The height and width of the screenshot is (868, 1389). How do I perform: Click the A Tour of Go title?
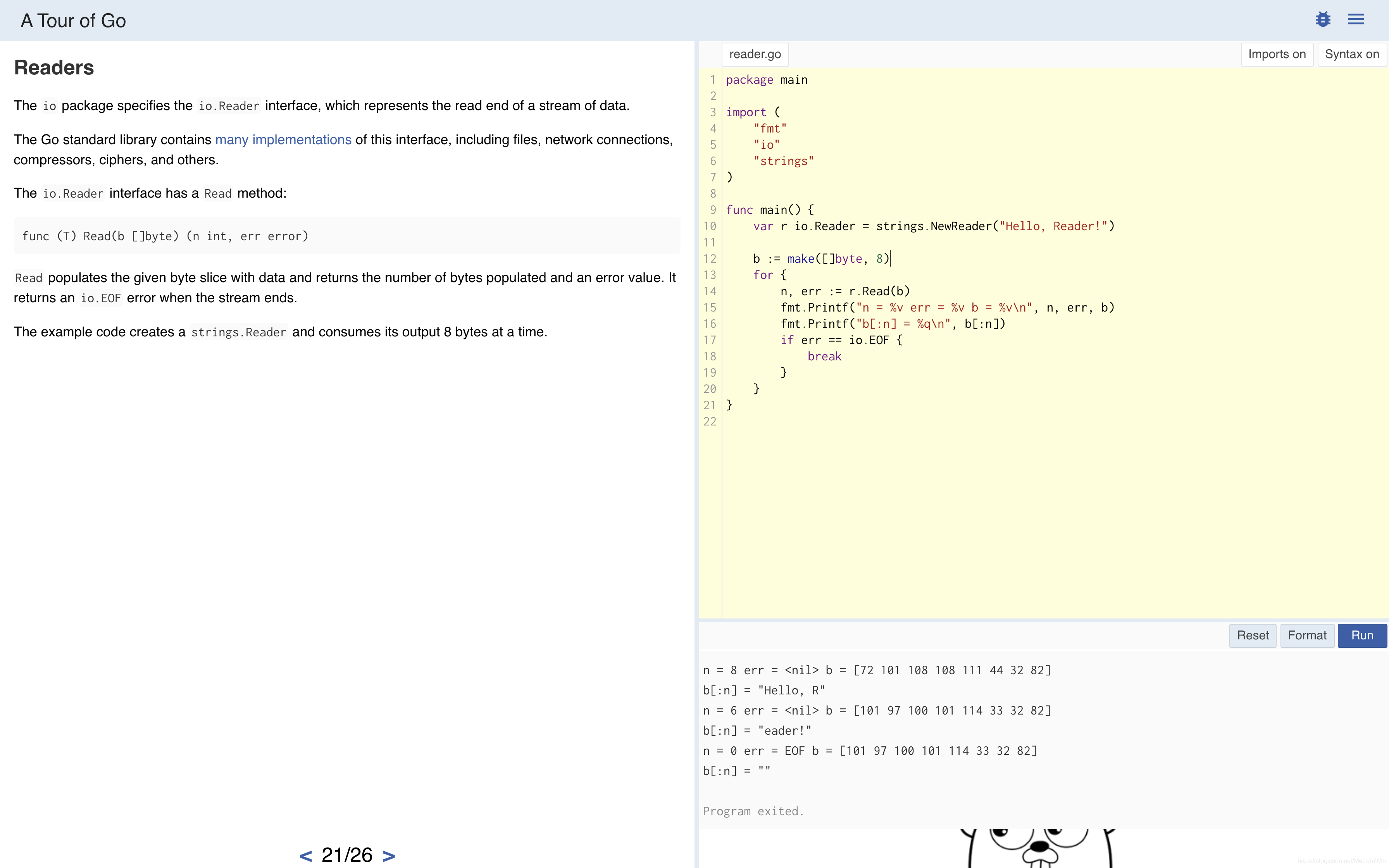pyautogui.click(x=73, y=21)
